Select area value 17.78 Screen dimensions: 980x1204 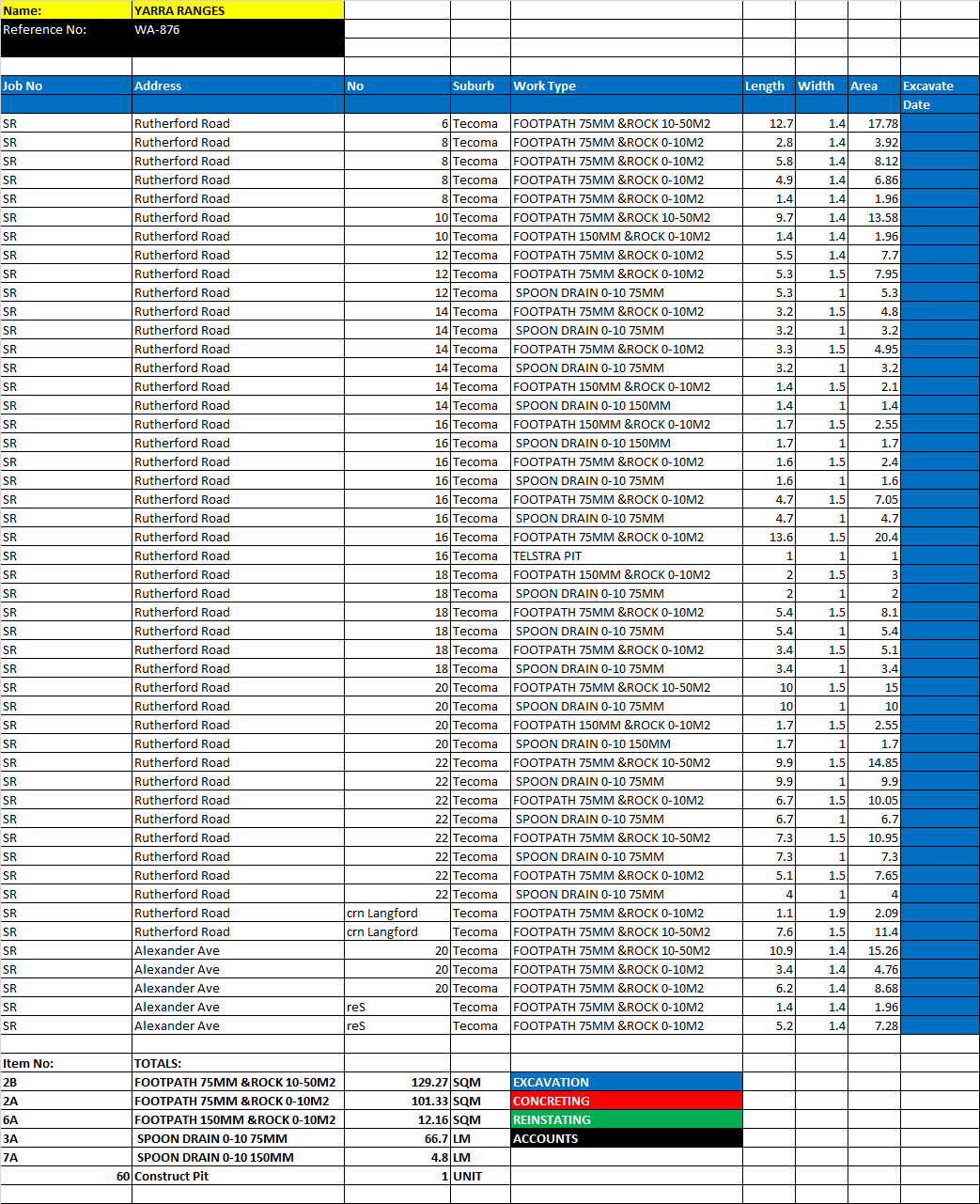[x=874, y=123]
